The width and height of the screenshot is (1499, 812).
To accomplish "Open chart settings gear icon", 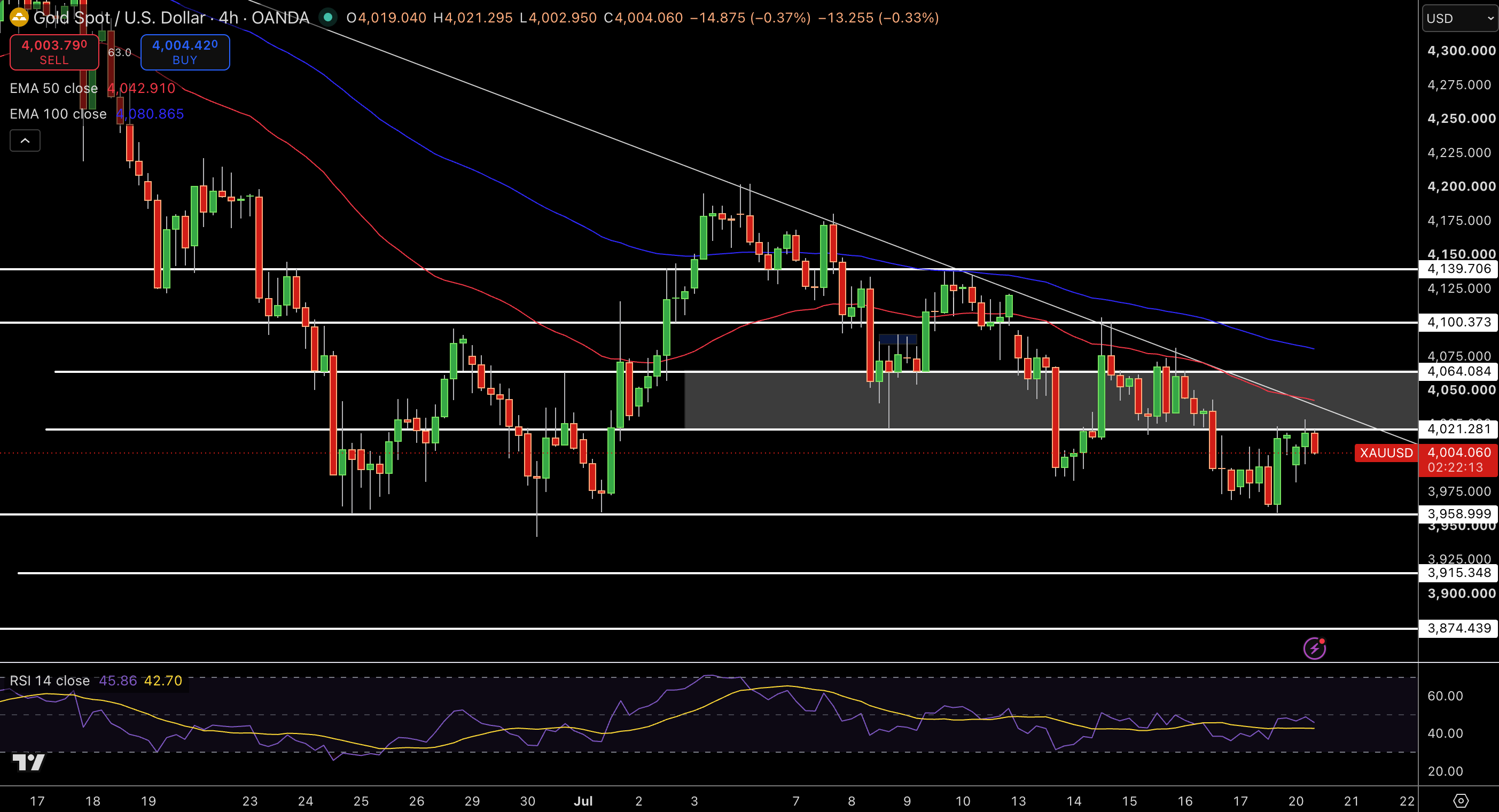I will 1461,801.
